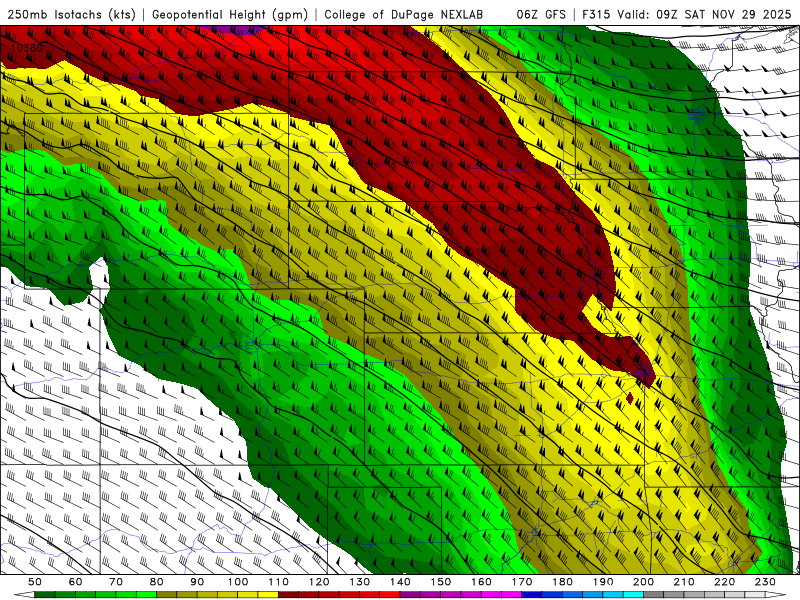Viewport: 800px width, 600px height.
Task: Click the '70' value on the color scale
Action: click(116, 582)
